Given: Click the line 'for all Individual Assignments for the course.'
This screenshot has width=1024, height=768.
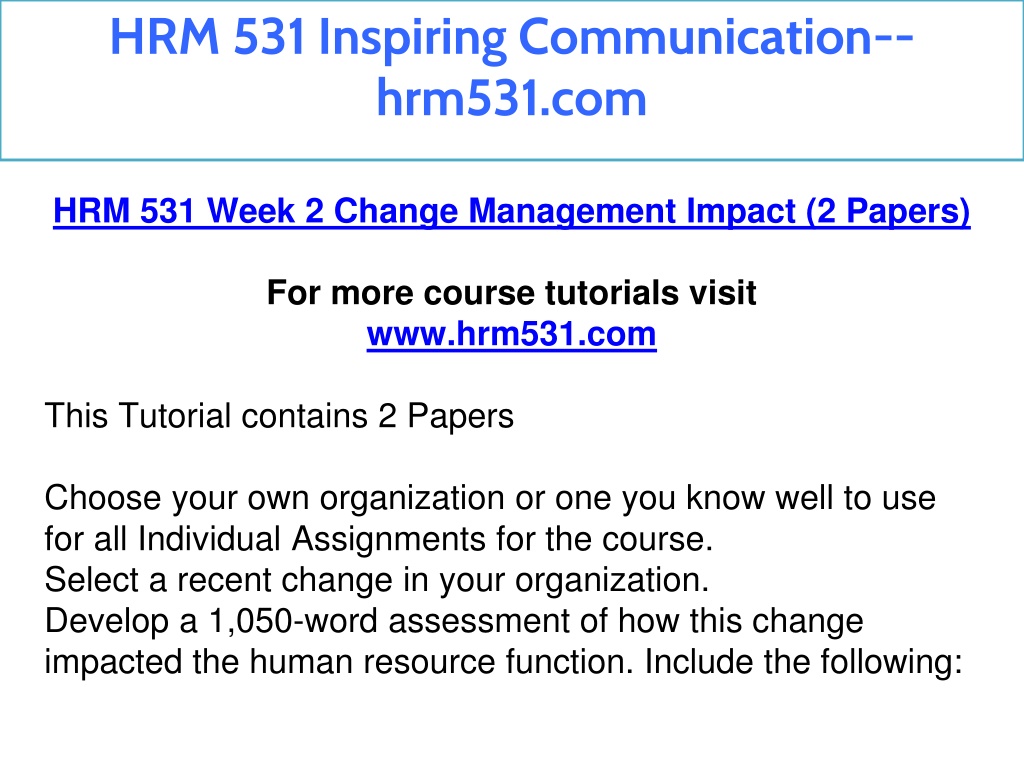Looking at the screenshot, I should click(x=379, y=539).
